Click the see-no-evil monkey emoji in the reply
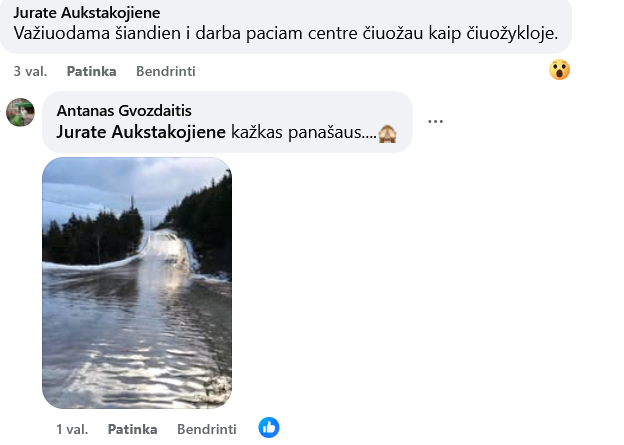The width and height of the screenshot is (624, 445). (x=387, y=133)
